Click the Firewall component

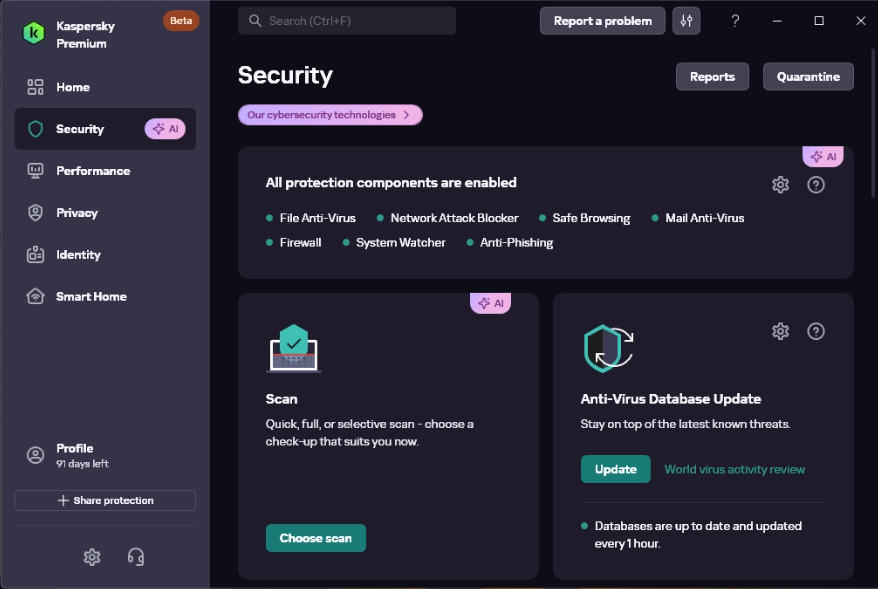[x=293, y=242]
